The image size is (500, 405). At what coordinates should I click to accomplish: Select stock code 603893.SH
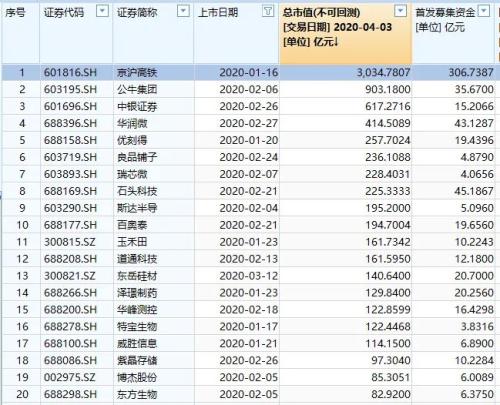click(x=70, y=174)
